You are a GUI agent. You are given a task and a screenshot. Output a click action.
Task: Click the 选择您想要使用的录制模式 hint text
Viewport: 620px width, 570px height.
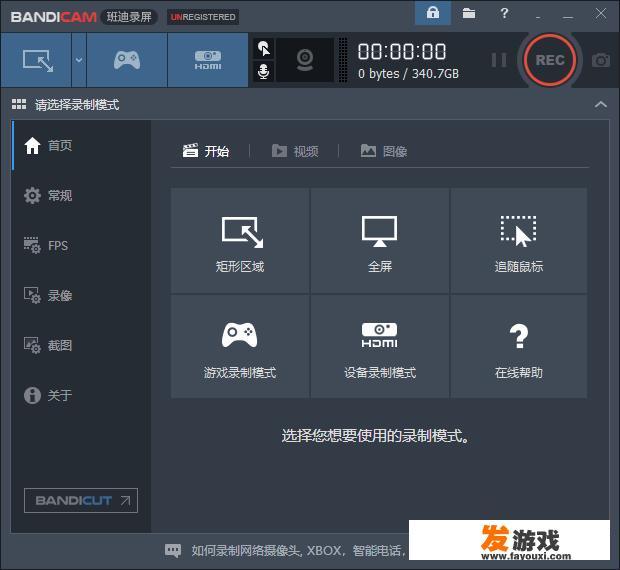(376, 436)
